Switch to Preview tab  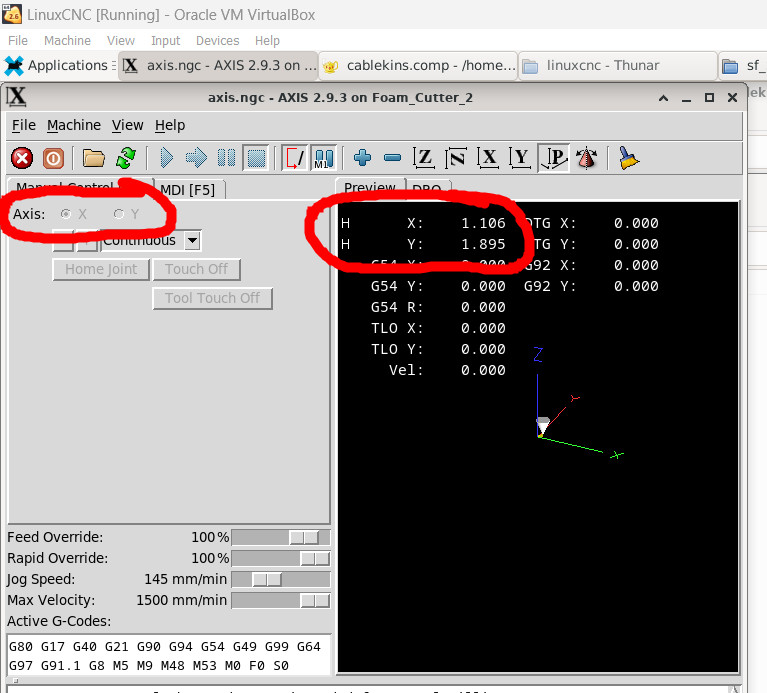pyautogui.click(x=370, y=187)
